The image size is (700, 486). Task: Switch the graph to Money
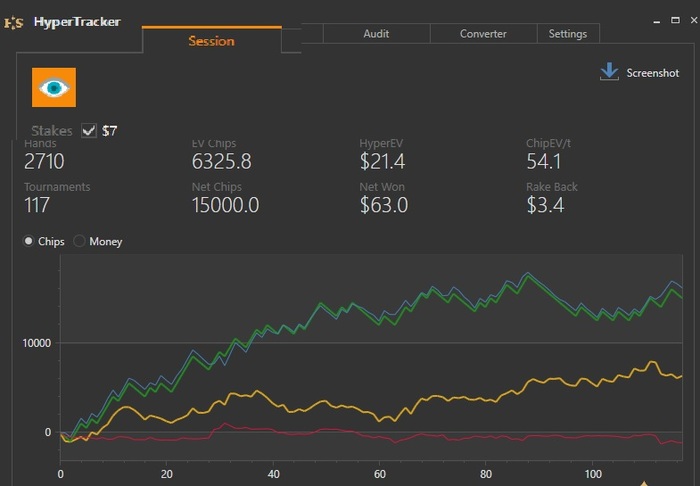80,241
